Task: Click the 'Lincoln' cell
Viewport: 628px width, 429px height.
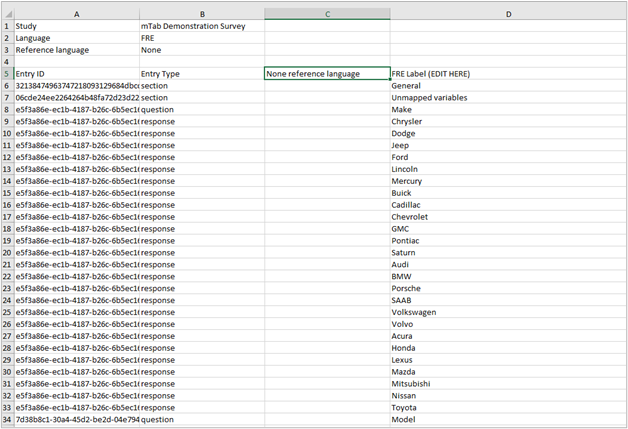Action: [x=508, y=169]
